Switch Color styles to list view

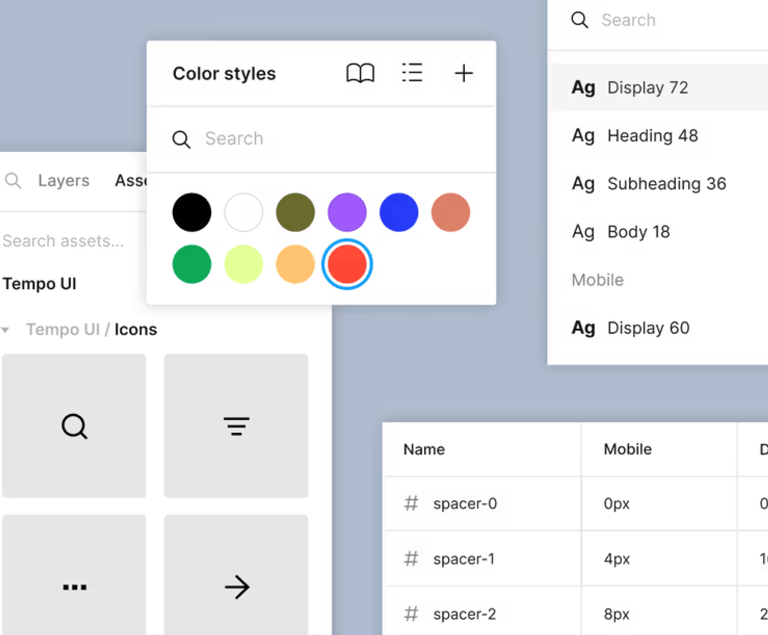[412, 73]
